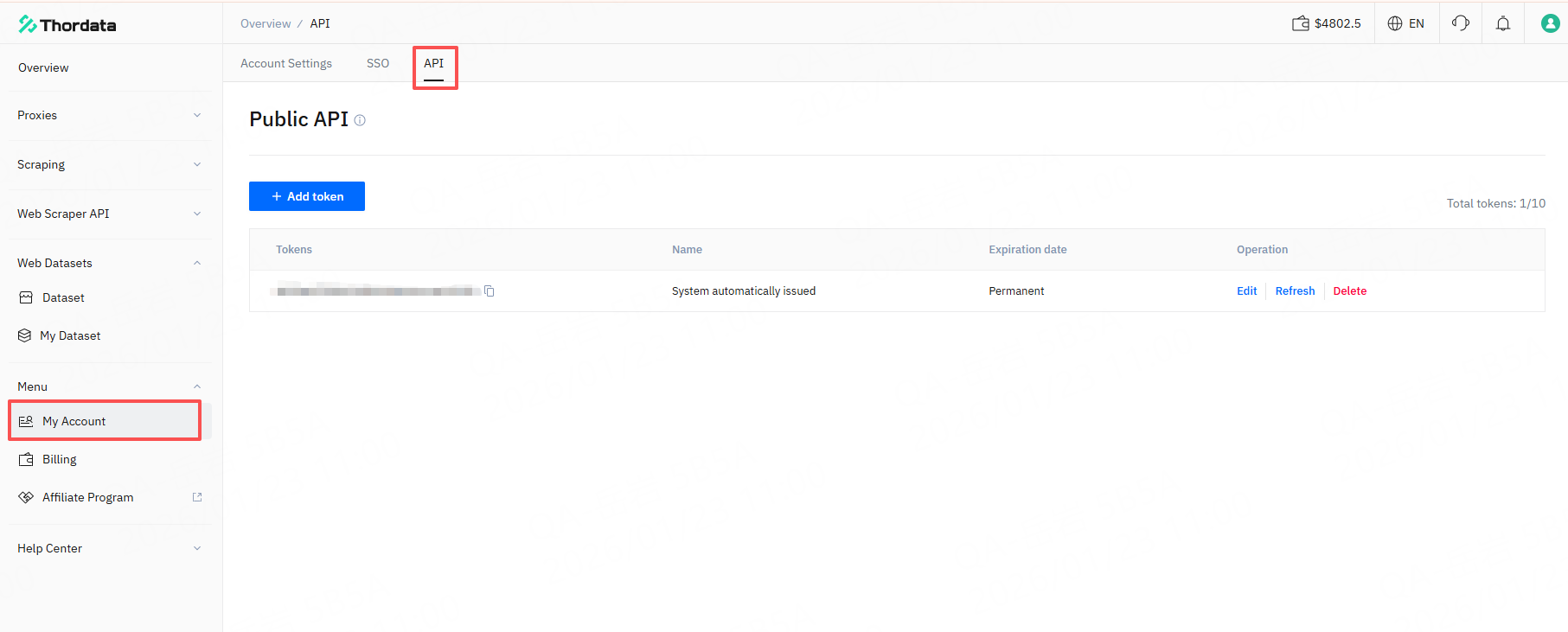The image size is (1568, 632).
Task: Click Edit for the token
Action: click(x=1246, y=291)
